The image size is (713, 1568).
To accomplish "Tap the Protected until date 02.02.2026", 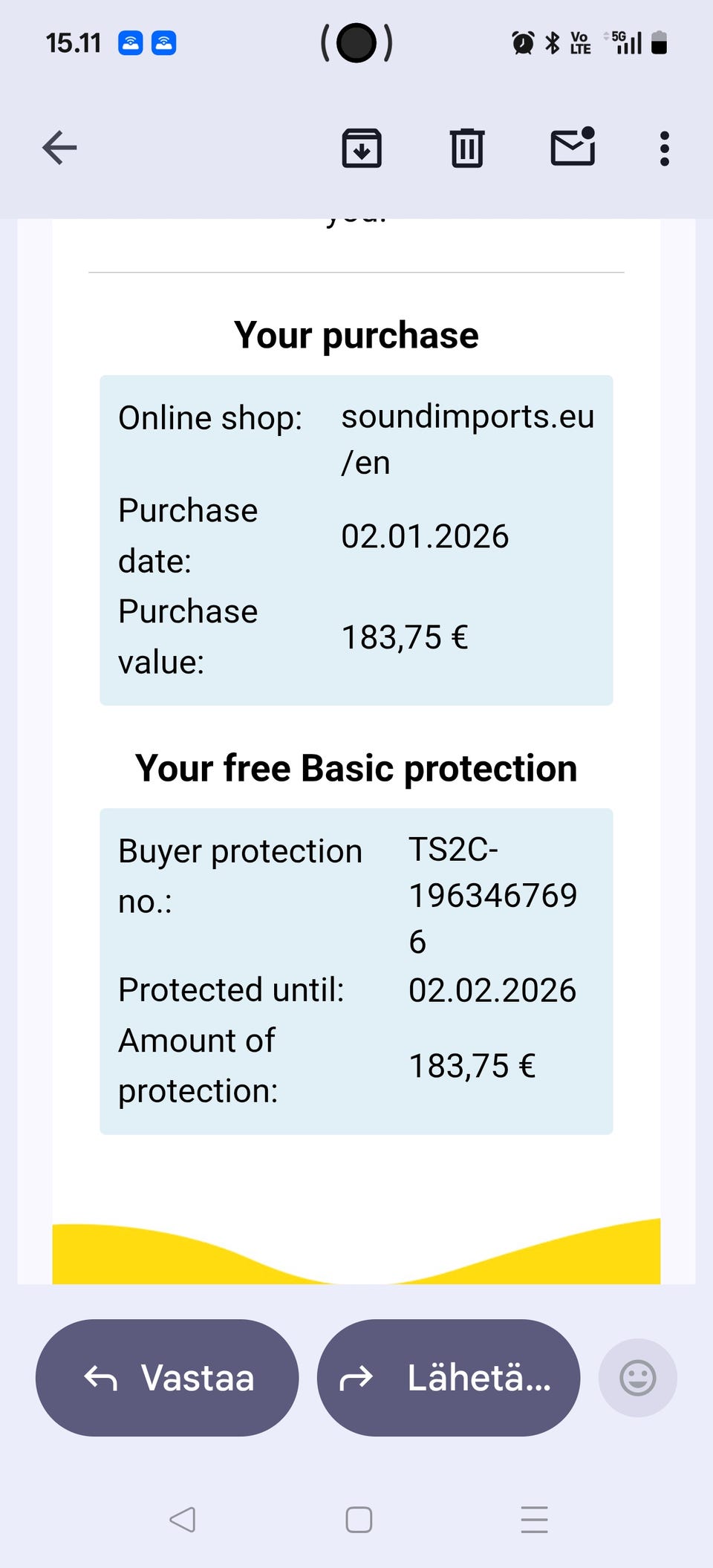I will pyautogui.click(x=492, y=990).
